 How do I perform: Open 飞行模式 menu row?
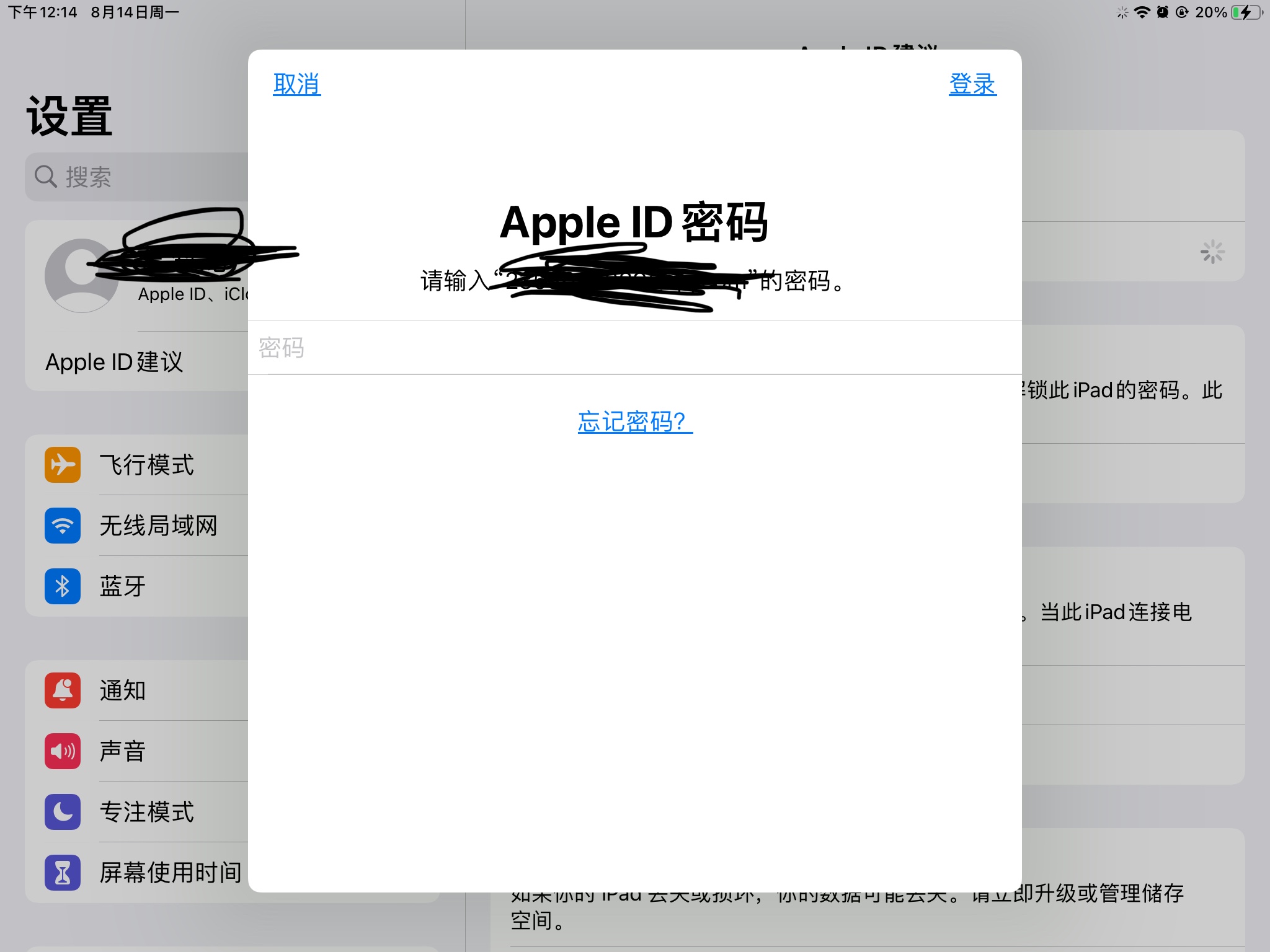tap(147, 465)
